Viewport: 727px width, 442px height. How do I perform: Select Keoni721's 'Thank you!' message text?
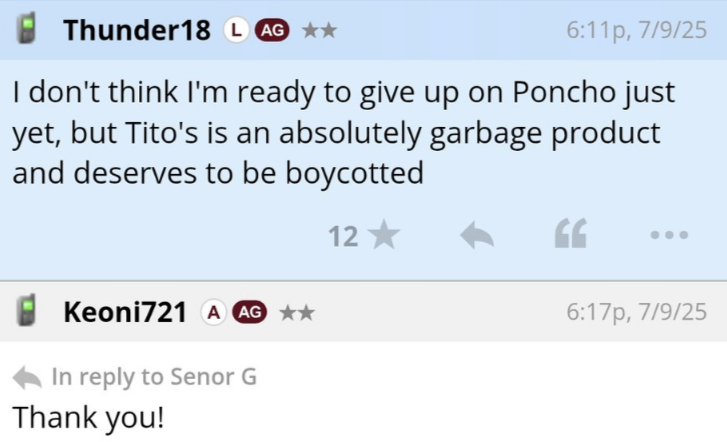[88, 417]
